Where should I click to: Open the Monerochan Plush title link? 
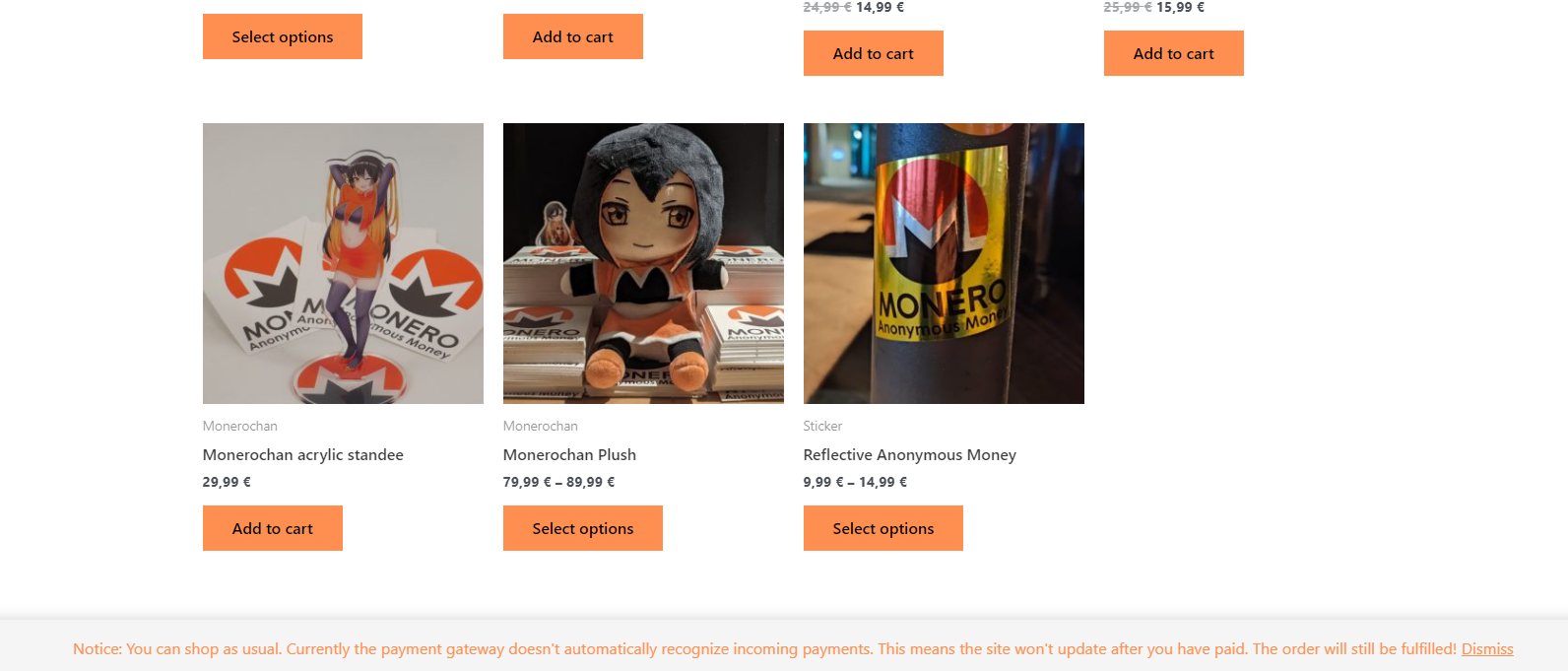[569, 454]
